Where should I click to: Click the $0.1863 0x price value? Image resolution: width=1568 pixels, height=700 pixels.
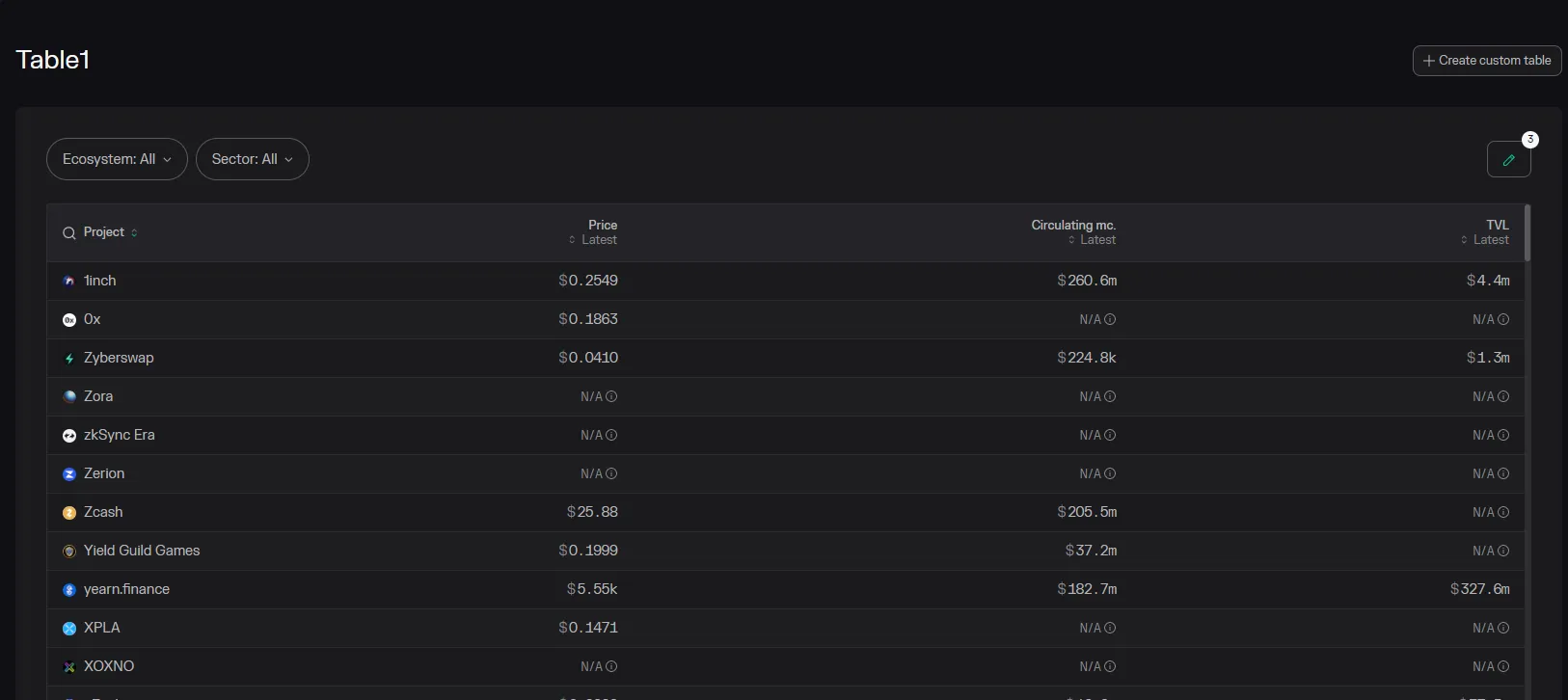click(588, 319)
